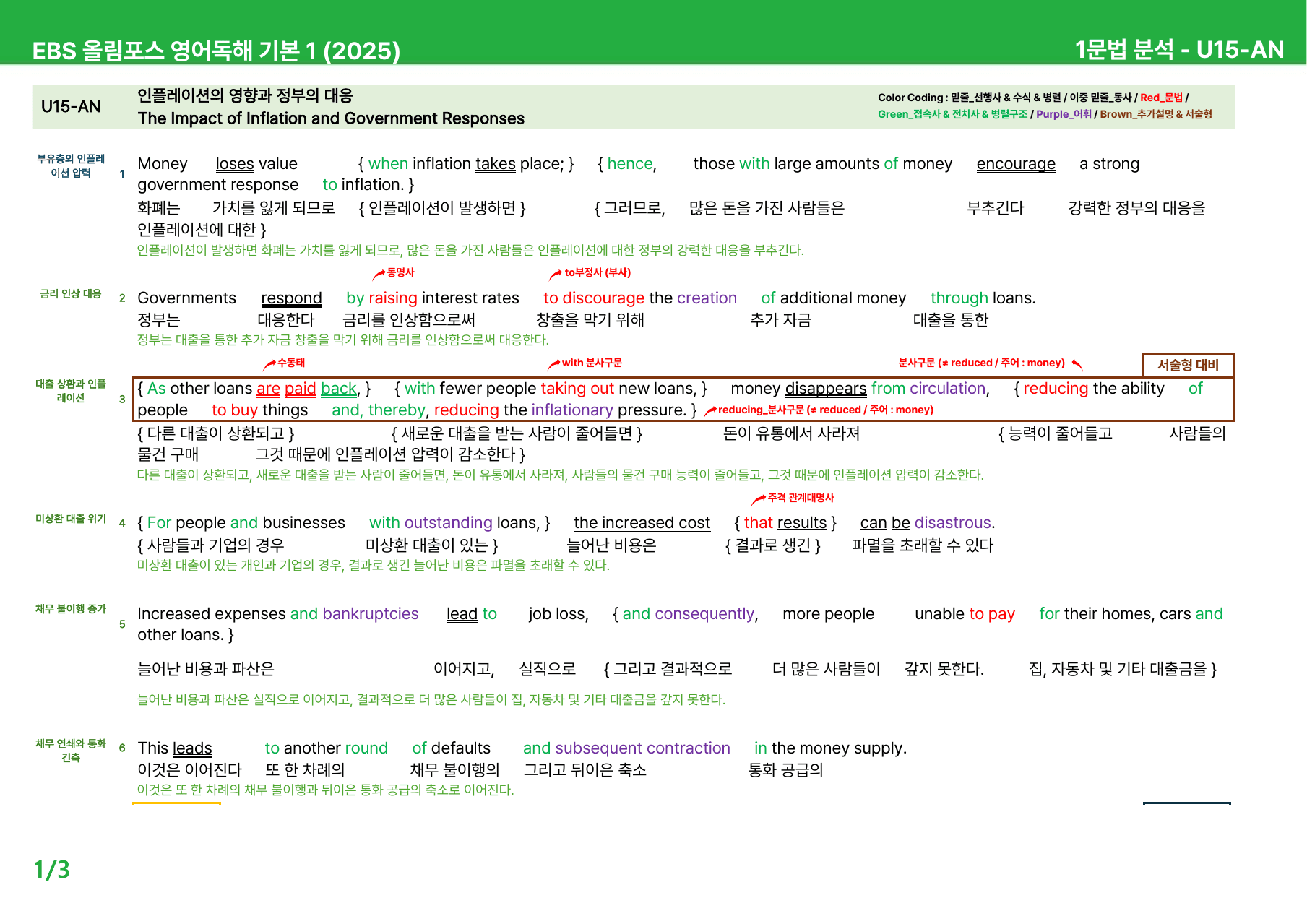
Task: Click the red arrow next to to부정사 (부사)
Action: click(556, 274)
